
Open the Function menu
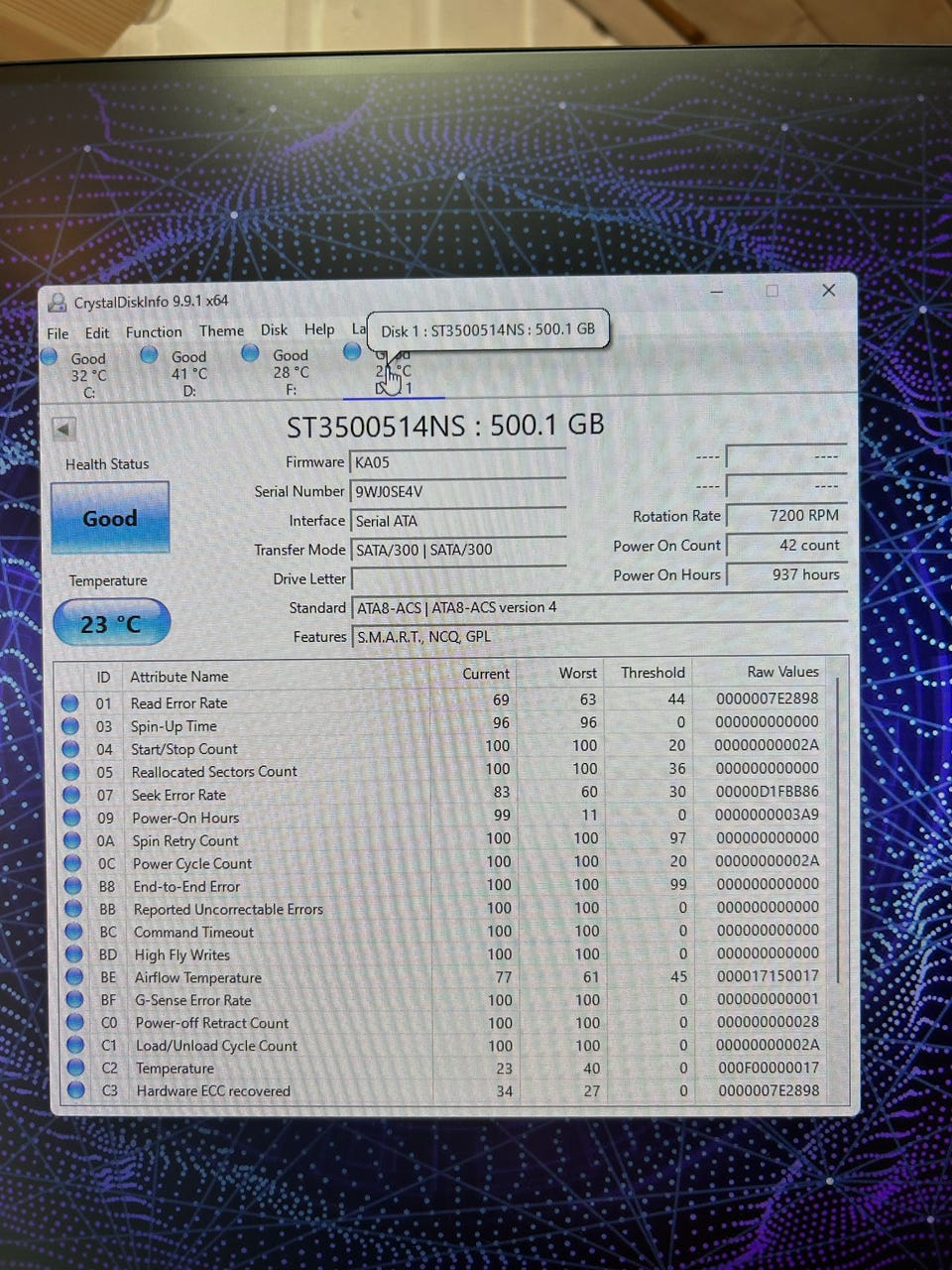coord(154,332)
